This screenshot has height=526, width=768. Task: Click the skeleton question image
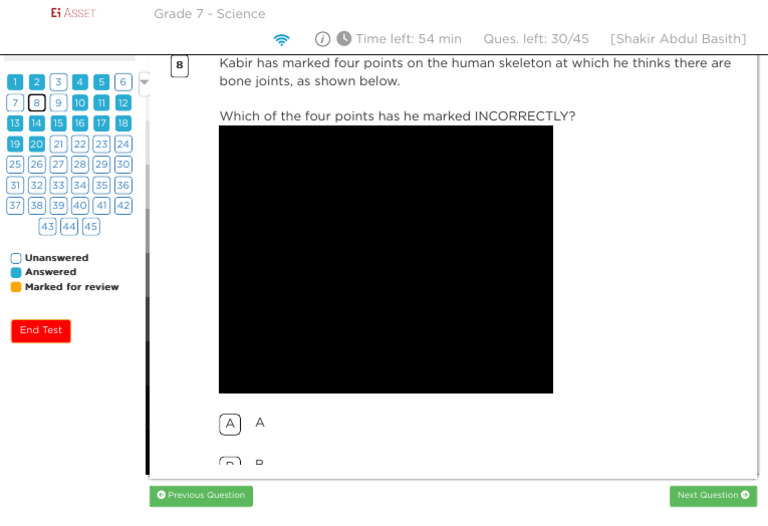coord(386,259)
